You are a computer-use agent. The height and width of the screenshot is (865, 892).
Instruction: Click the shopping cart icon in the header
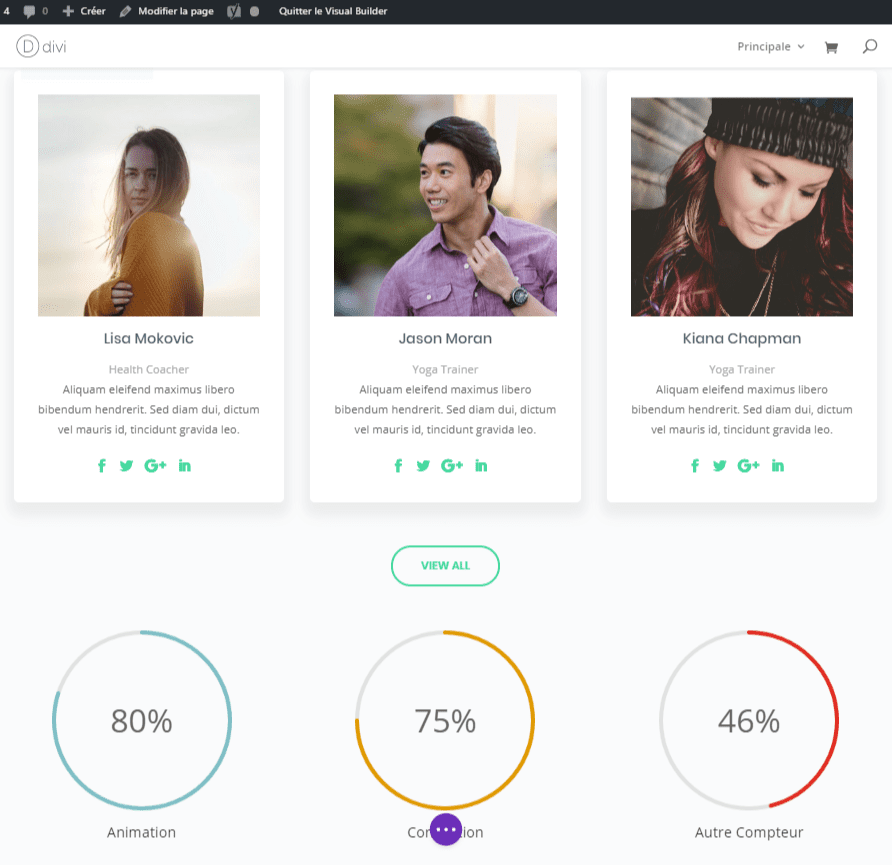(831, 46)
